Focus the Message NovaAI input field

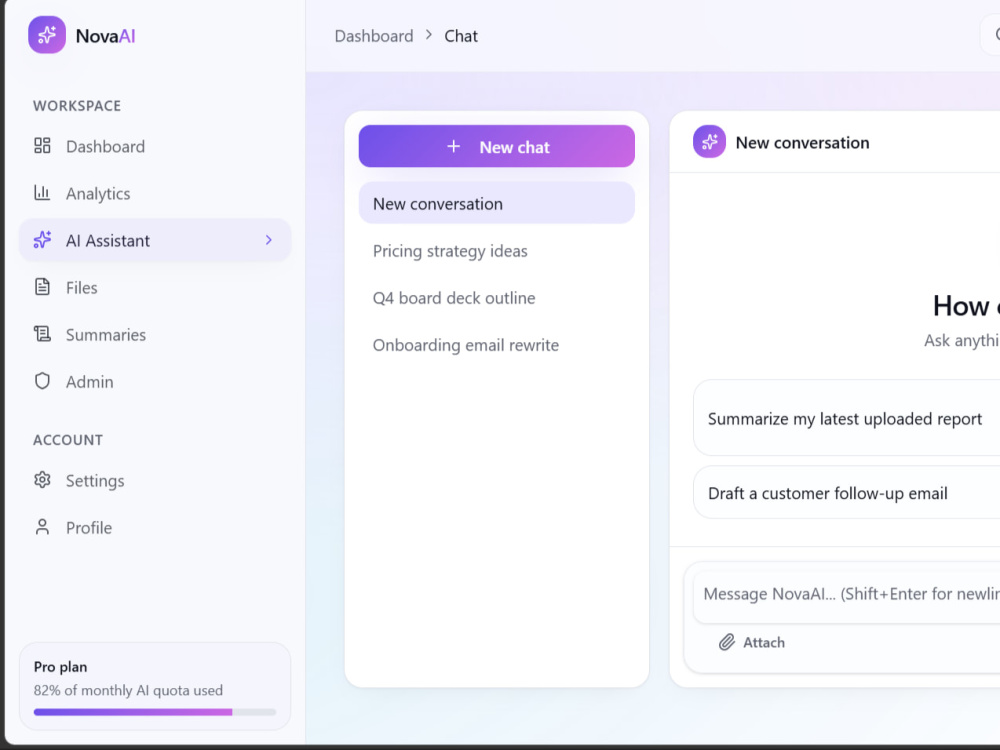846,594
